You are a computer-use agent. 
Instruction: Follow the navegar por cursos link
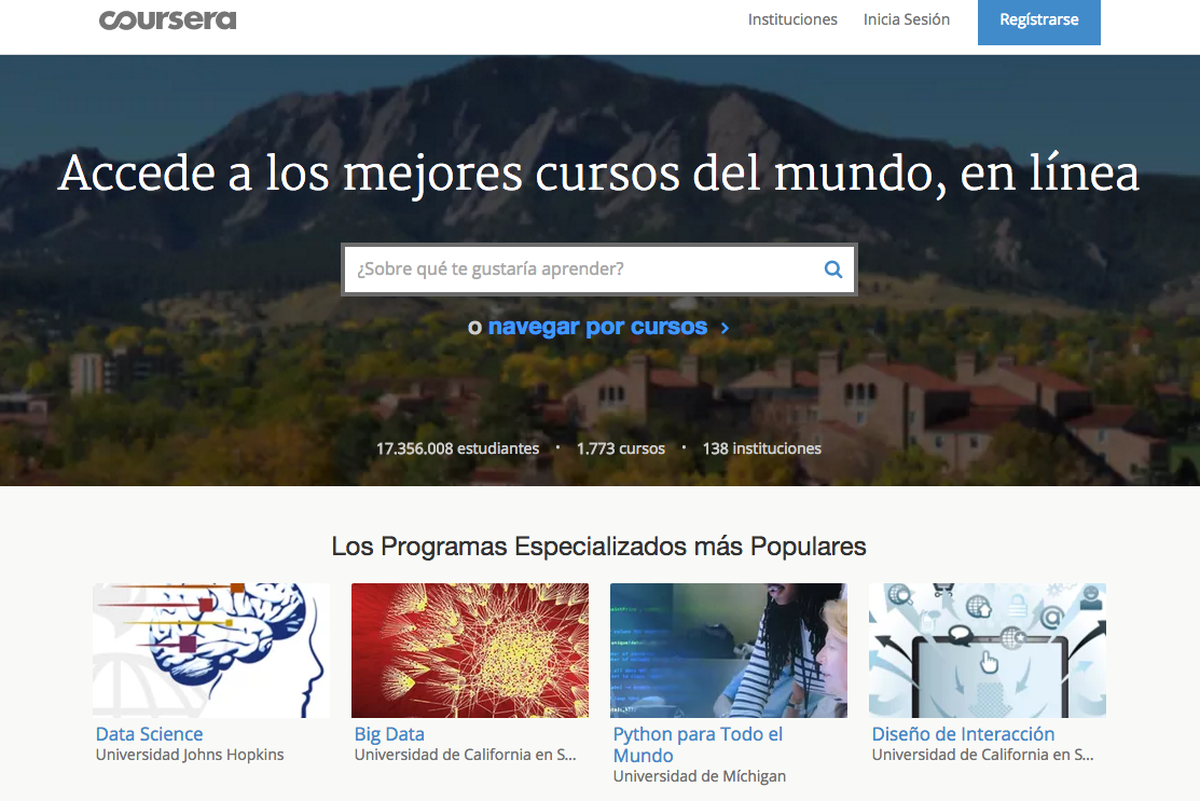tap(598, 327)
